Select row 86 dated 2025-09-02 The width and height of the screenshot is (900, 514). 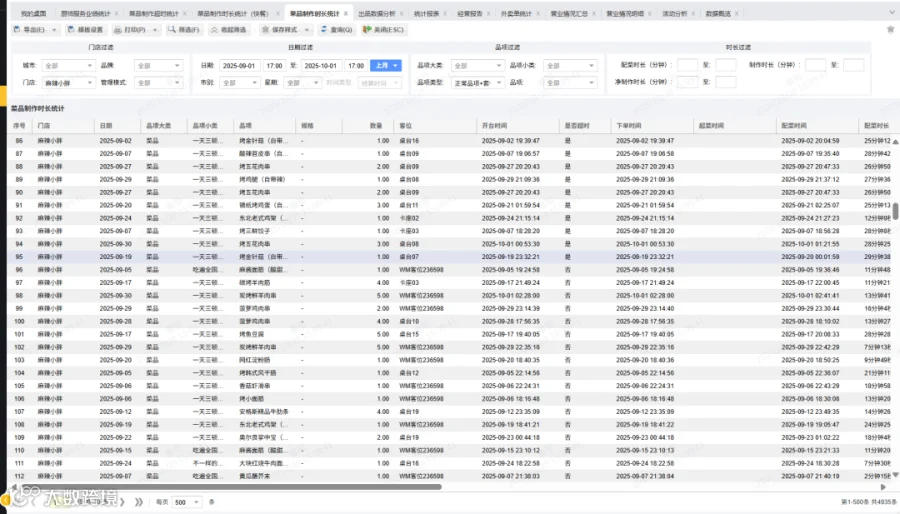pyautogui.click(x=449, y=141)
